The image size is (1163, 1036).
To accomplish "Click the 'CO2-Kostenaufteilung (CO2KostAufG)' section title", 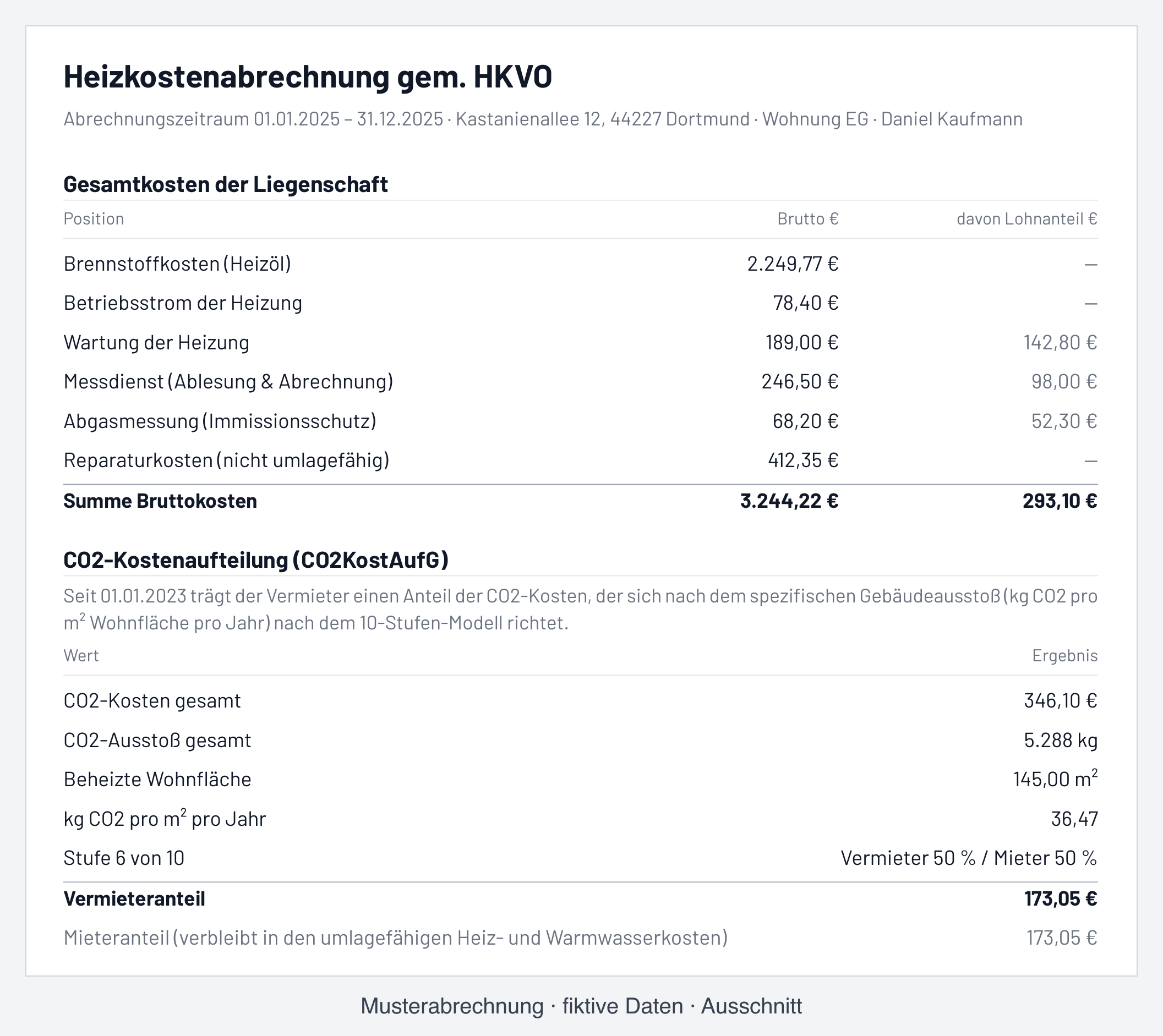I will coord(256,561).
